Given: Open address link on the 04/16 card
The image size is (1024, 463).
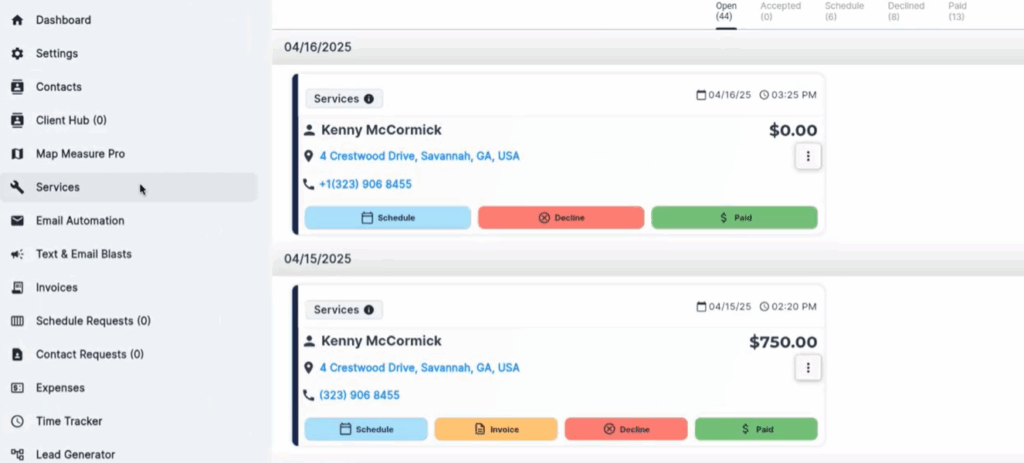Looking at the screenshot, I should click(419, 156).
